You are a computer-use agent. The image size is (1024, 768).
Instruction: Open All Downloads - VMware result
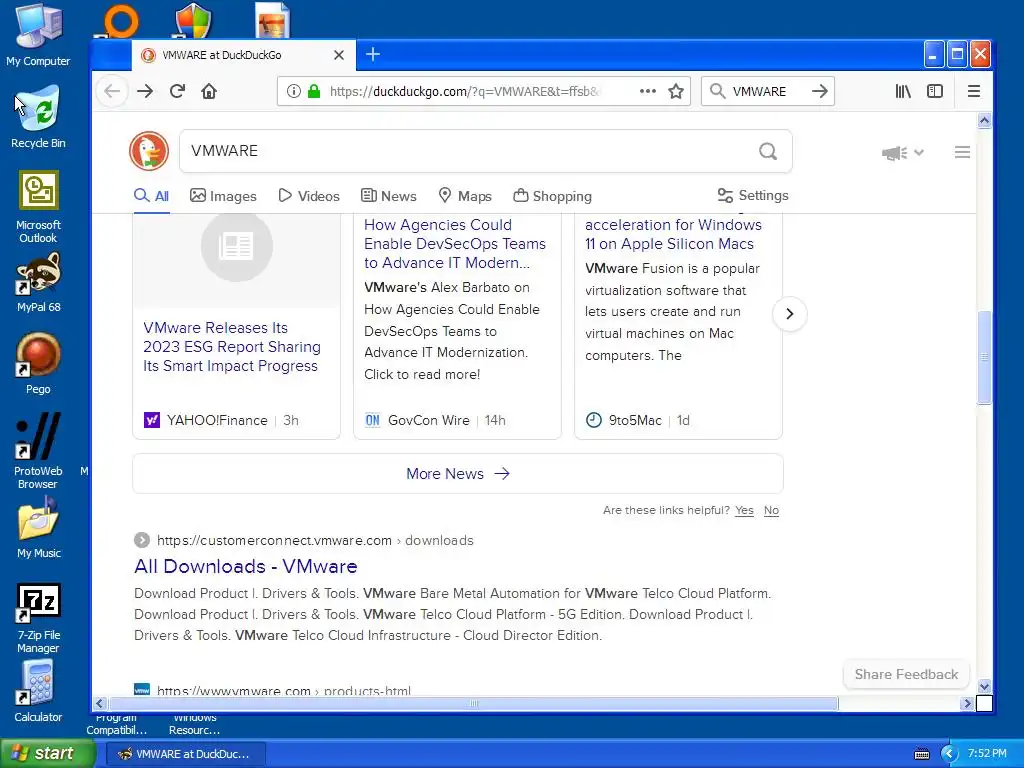(x=246, y=566)
